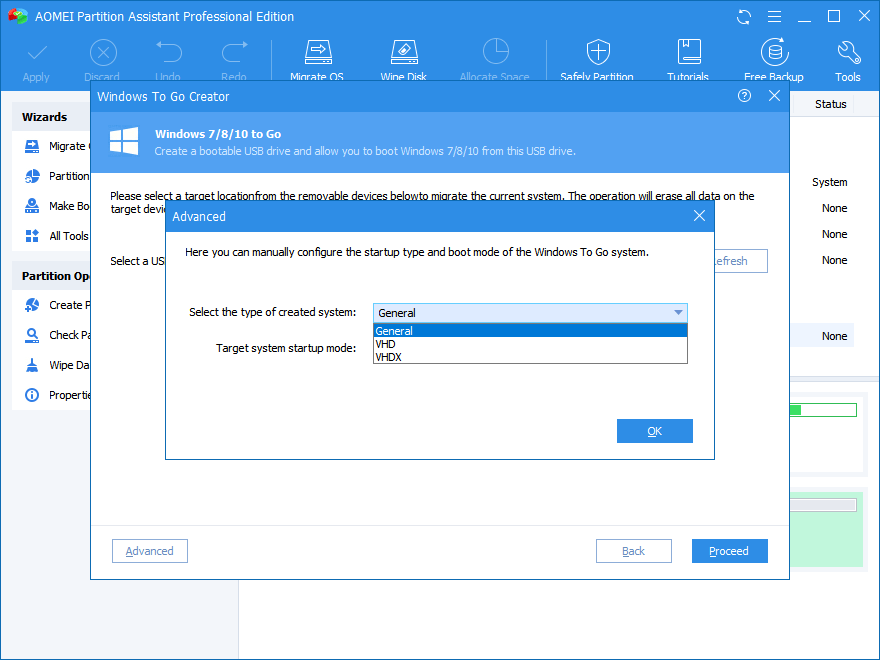Click the Refresh button behind Advanced dialog

coord(741,261)
